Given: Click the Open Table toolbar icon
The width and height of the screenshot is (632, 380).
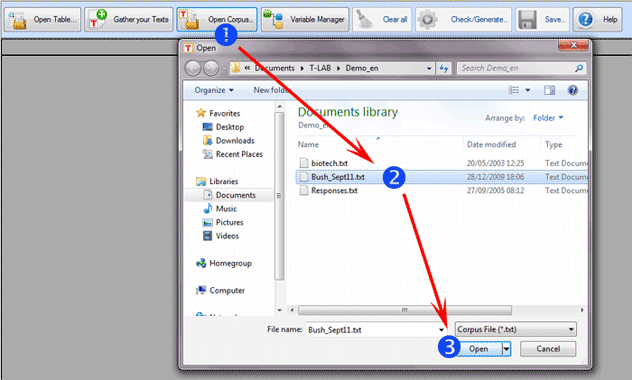Looking at the screenshot, I should tap(17, 20).
